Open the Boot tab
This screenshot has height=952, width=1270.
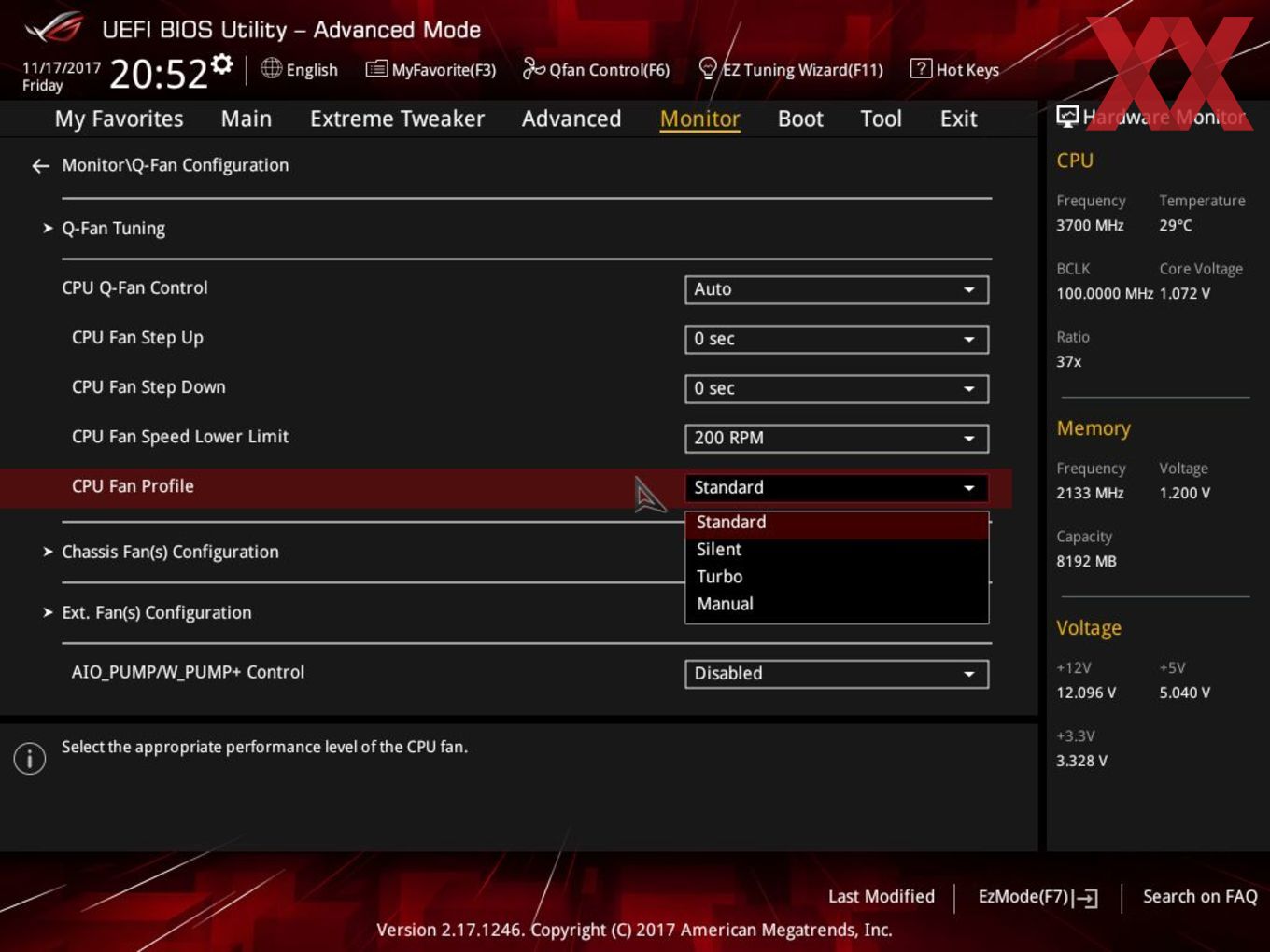[800, 119]
